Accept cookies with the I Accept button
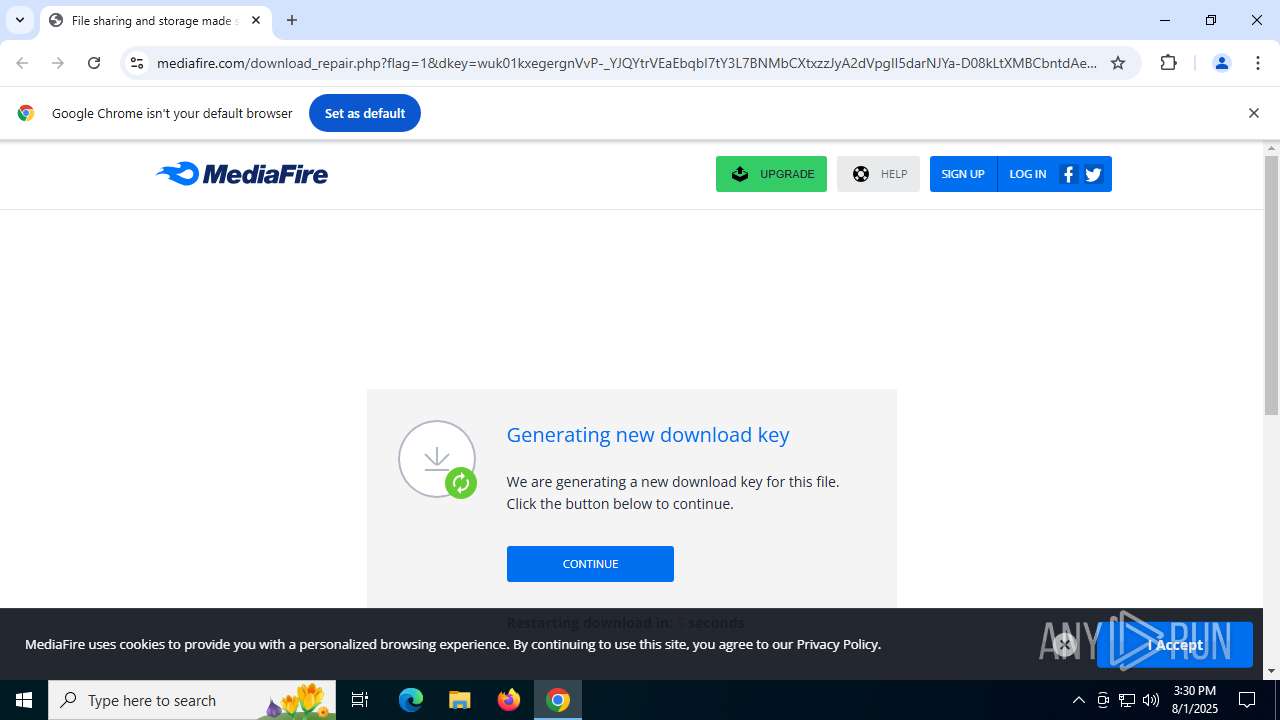The image size is (1280, 720). tap(1175, 645)
